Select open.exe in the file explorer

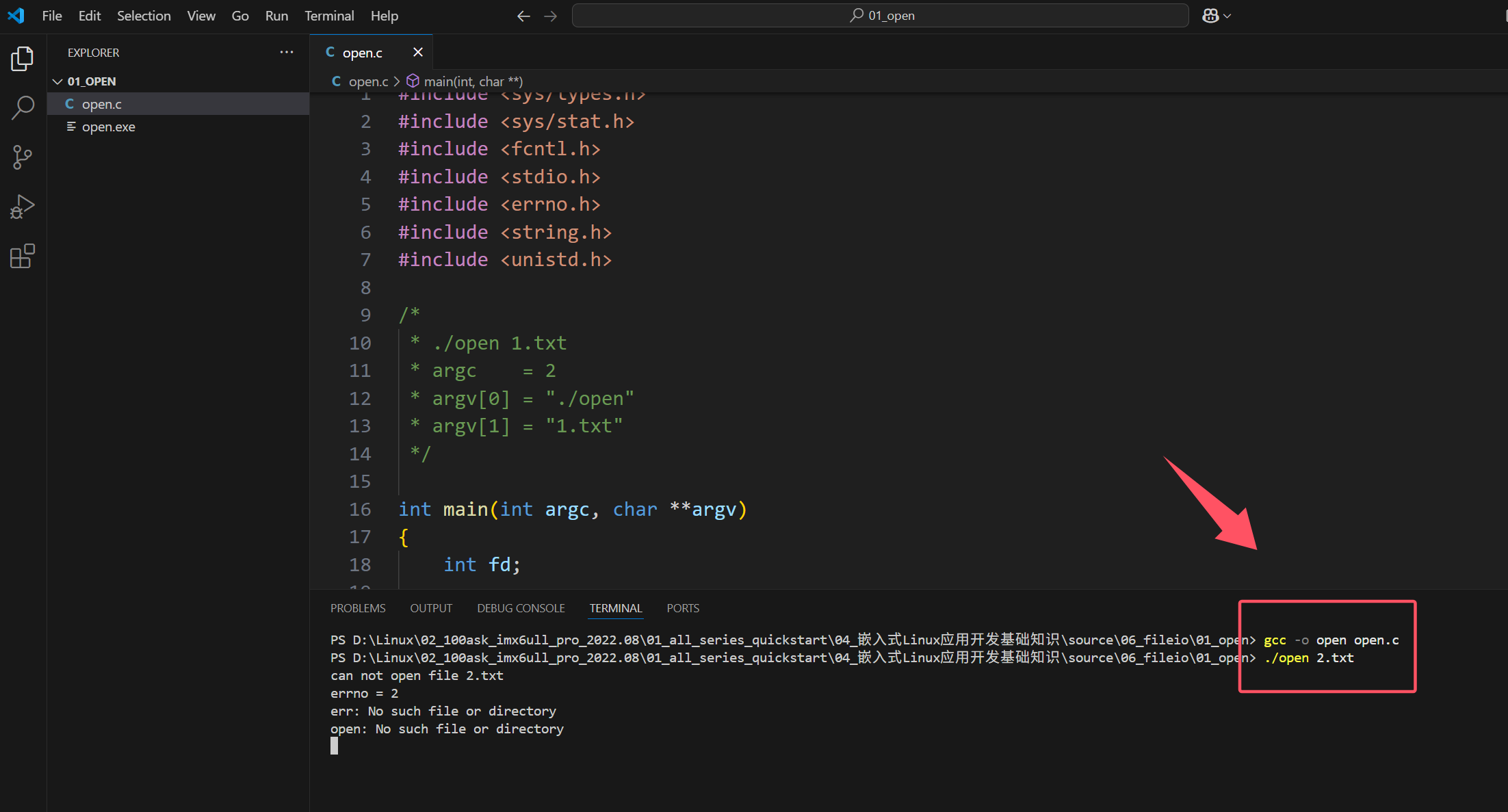tap(108, 127)
